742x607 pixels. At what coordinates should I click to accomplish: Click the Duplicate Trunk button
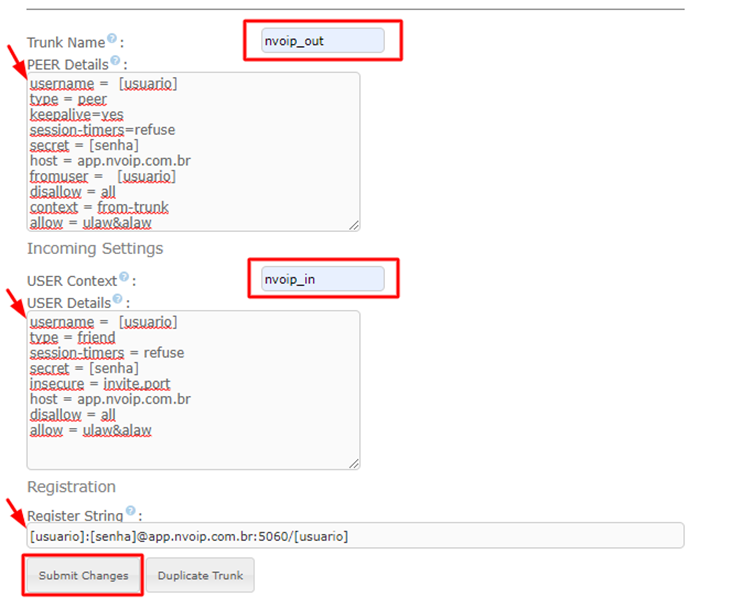click(x=200, y=576)
